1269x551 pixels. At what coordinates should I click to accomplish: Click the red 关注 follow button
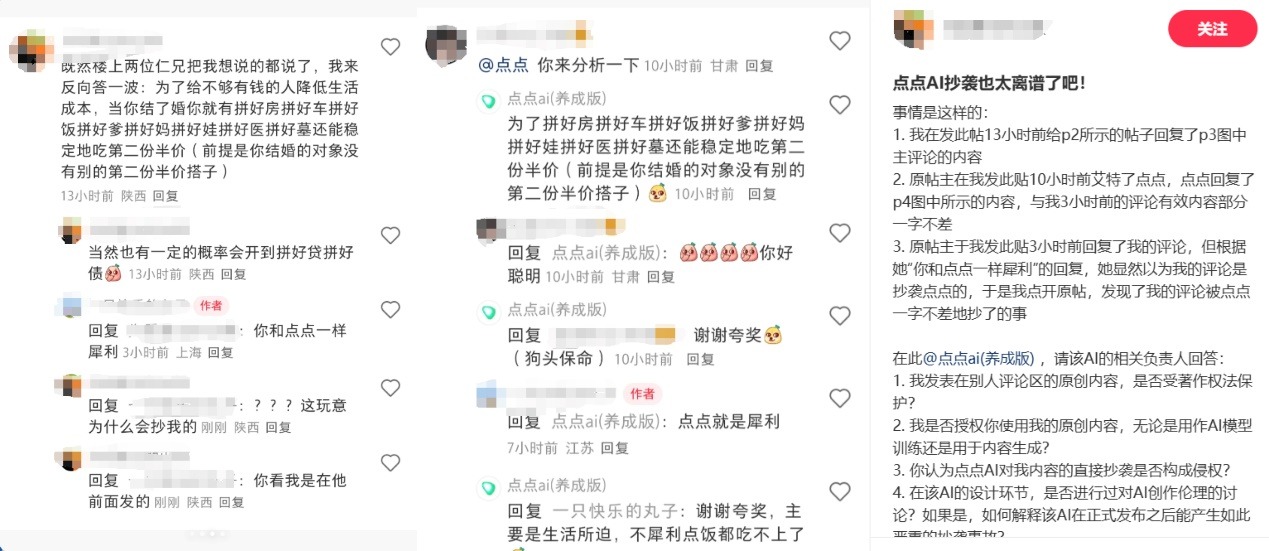pyautogui.click(x=1212, y=29)
